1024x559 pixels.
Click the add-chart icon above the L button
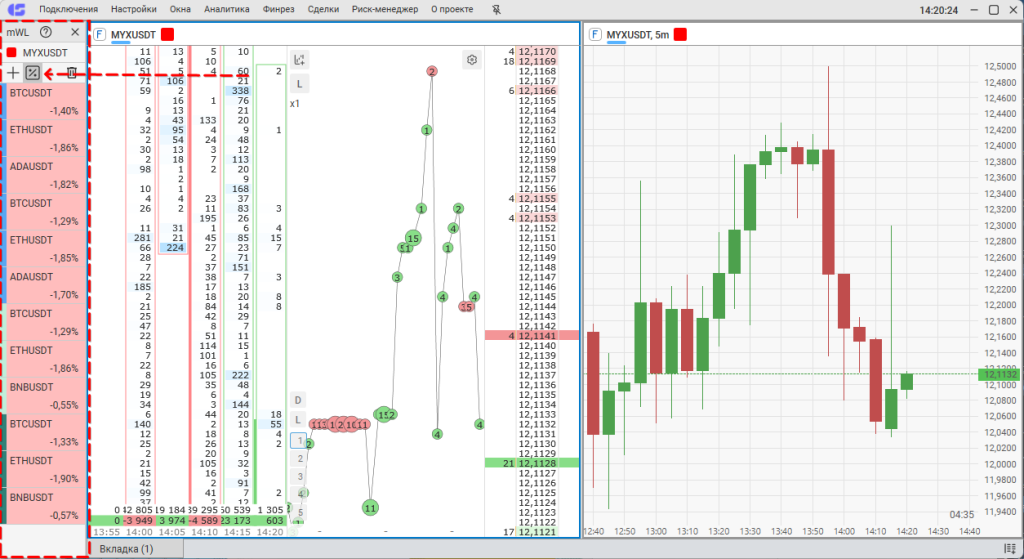(299, 60)
